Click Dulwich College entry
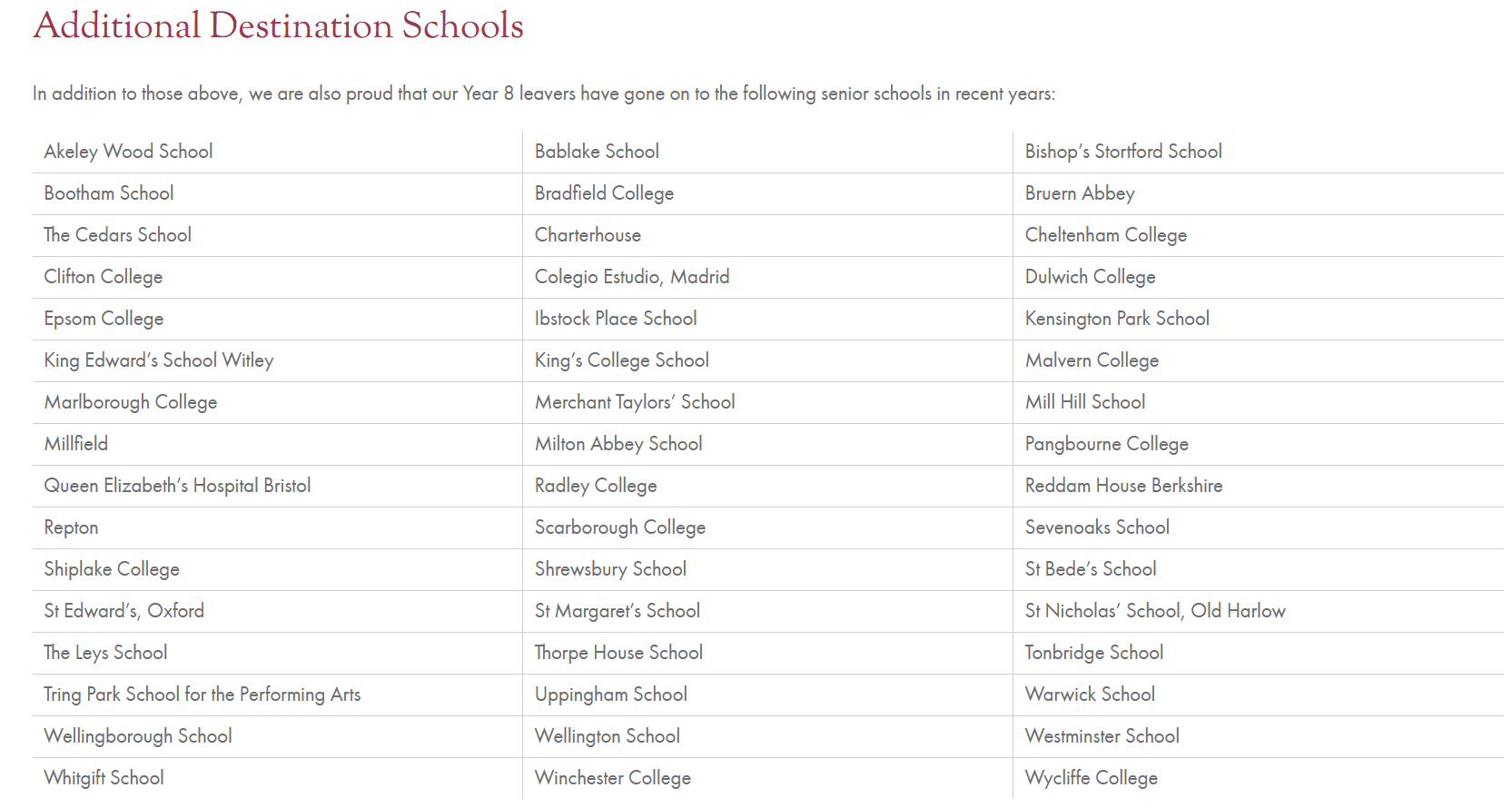 tap(1090, 277)
